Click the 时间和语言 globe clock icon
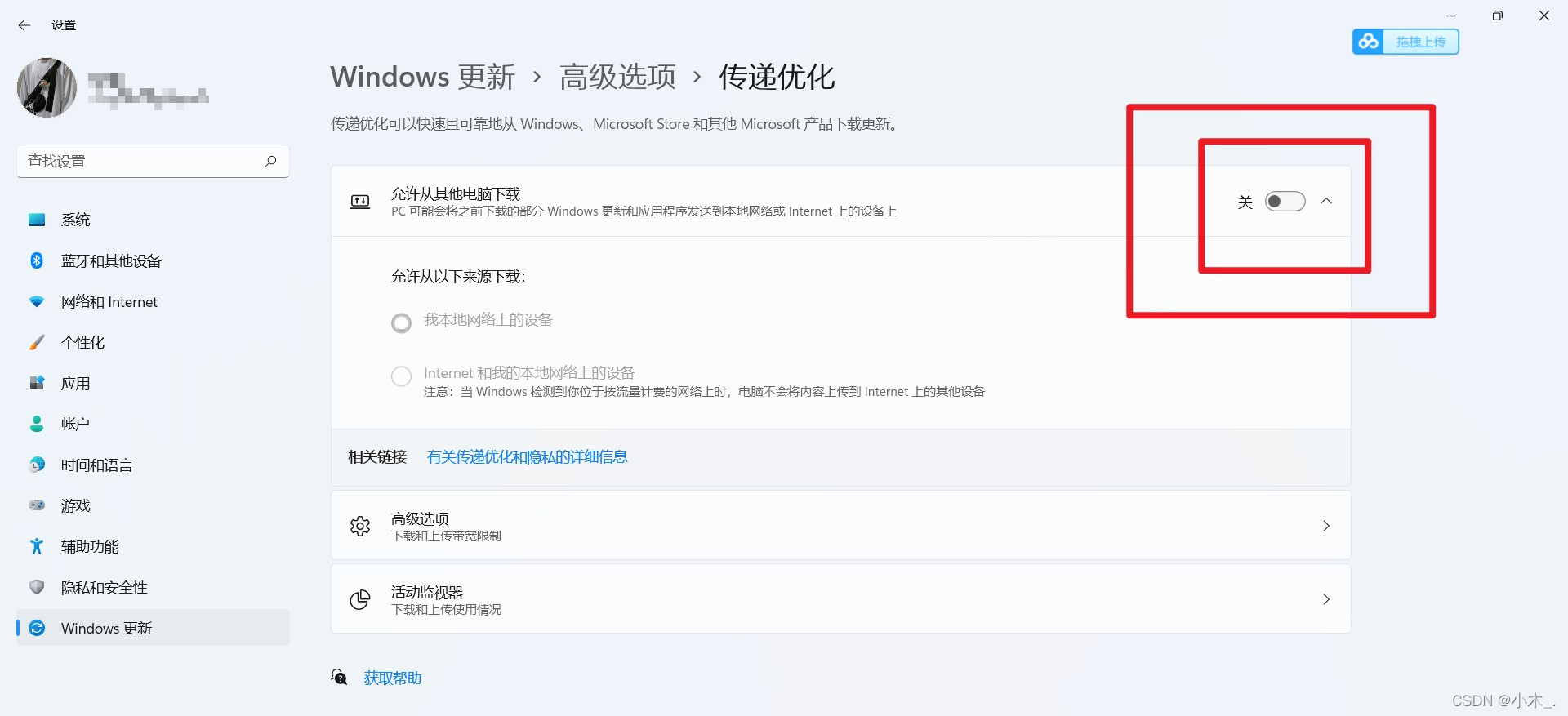This screenshot has height=716, width=1568. (37, 465)
